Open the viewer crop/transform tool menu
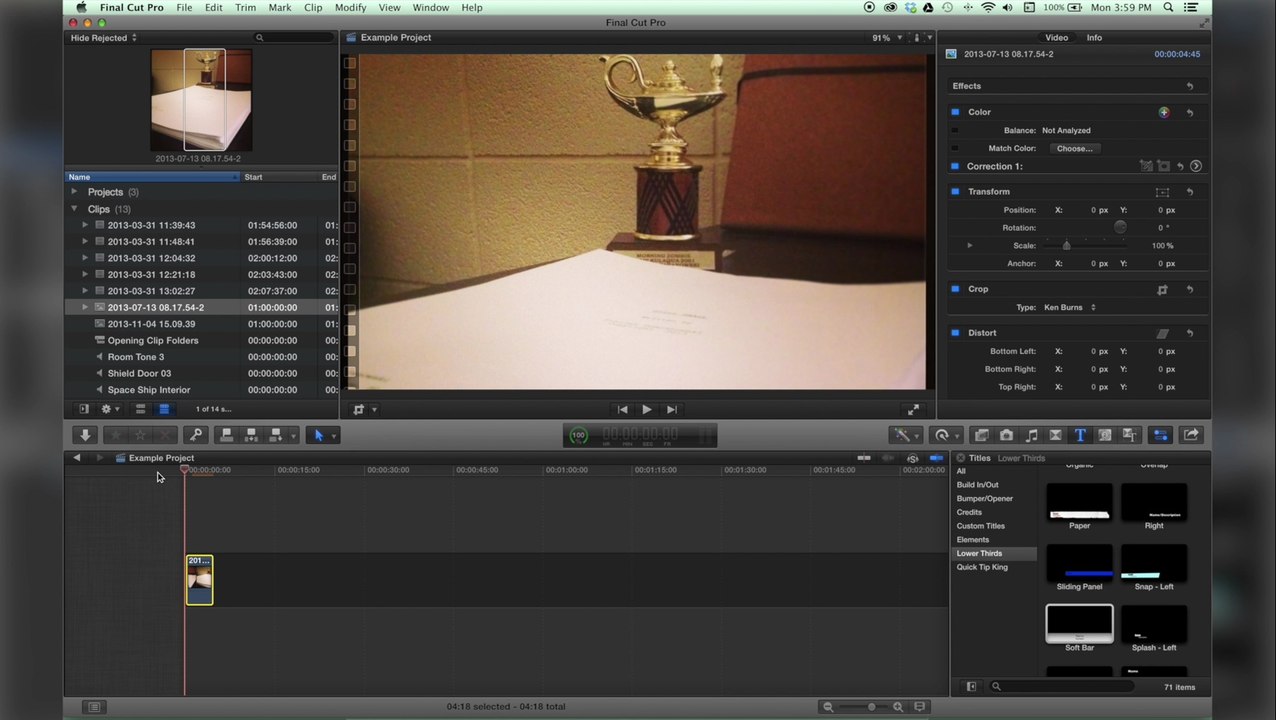 click(x=364, y=409)
